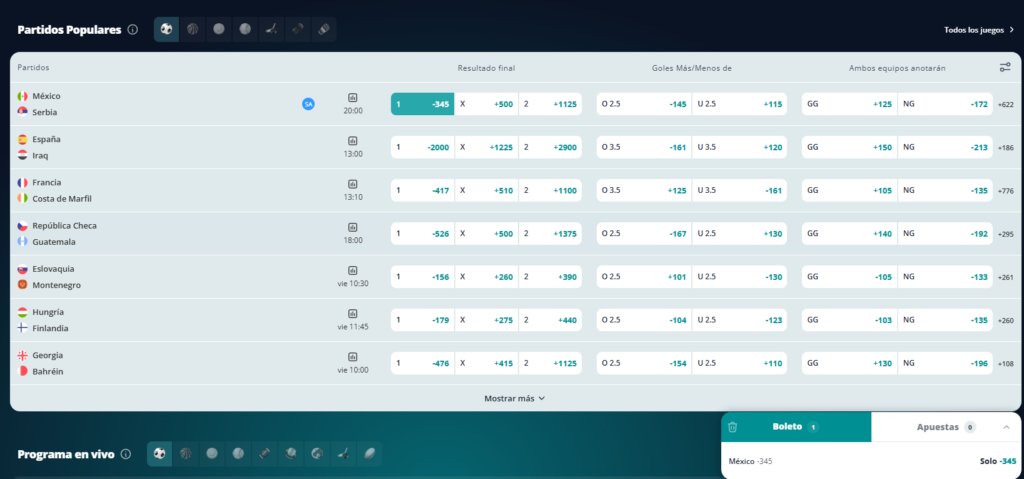
Task: Expand +260 more markets for Hungría match
Action: point(1006,320)
